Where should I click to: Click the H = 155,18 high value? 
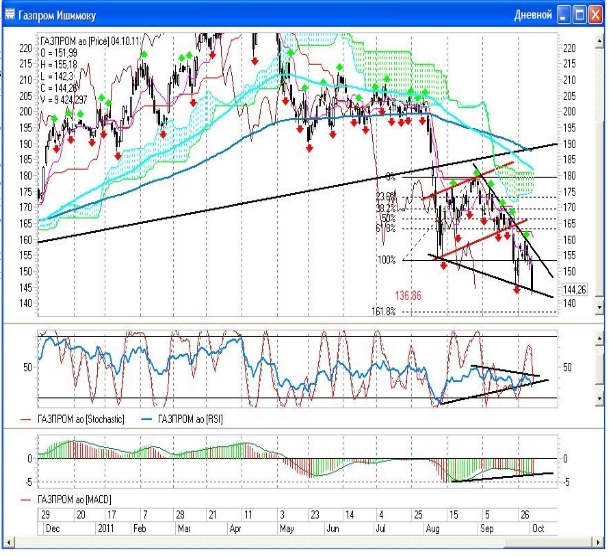click(x=59, y=64)
